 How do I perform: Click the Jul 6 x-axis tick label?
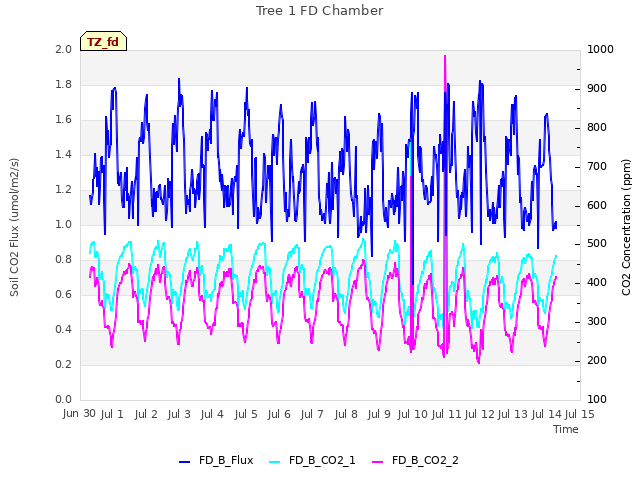[x=279, y=414]
